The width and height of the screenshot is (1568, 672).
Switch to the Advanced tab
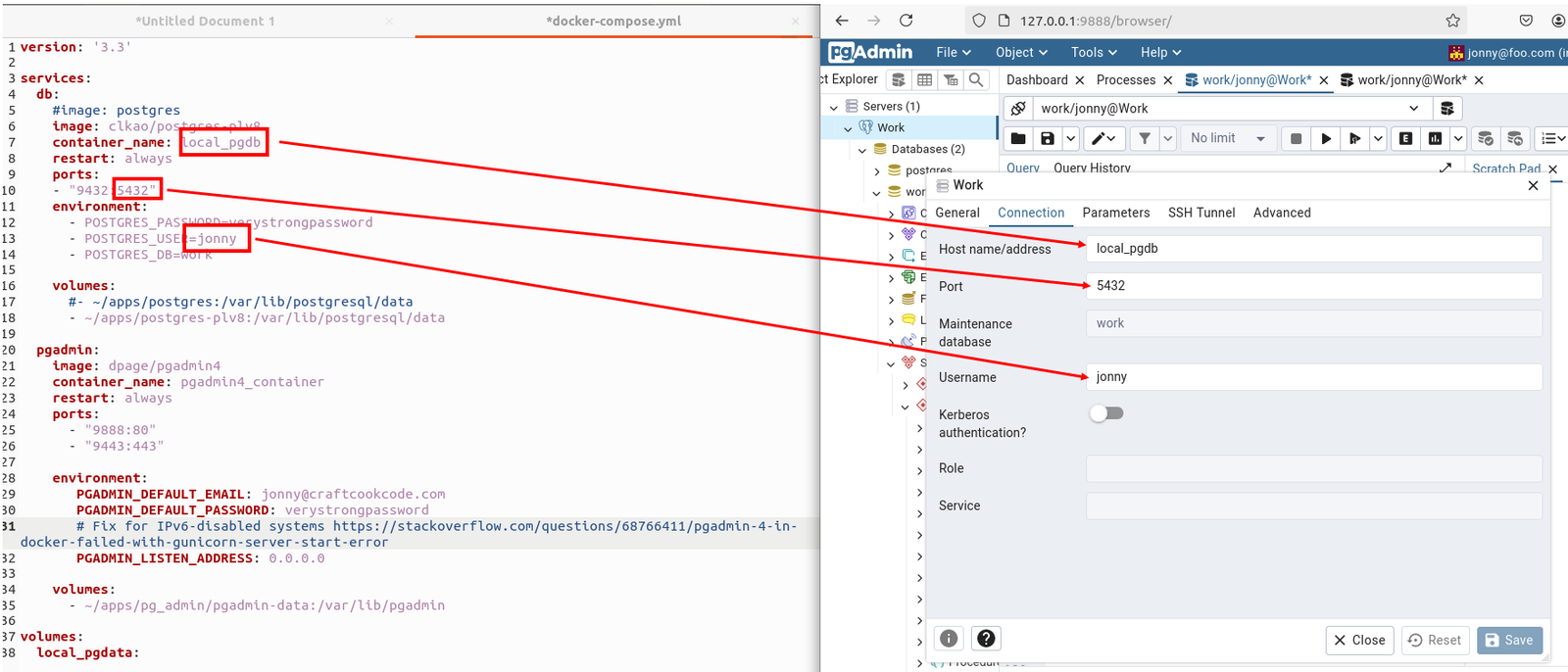[x=1282, y=213]
